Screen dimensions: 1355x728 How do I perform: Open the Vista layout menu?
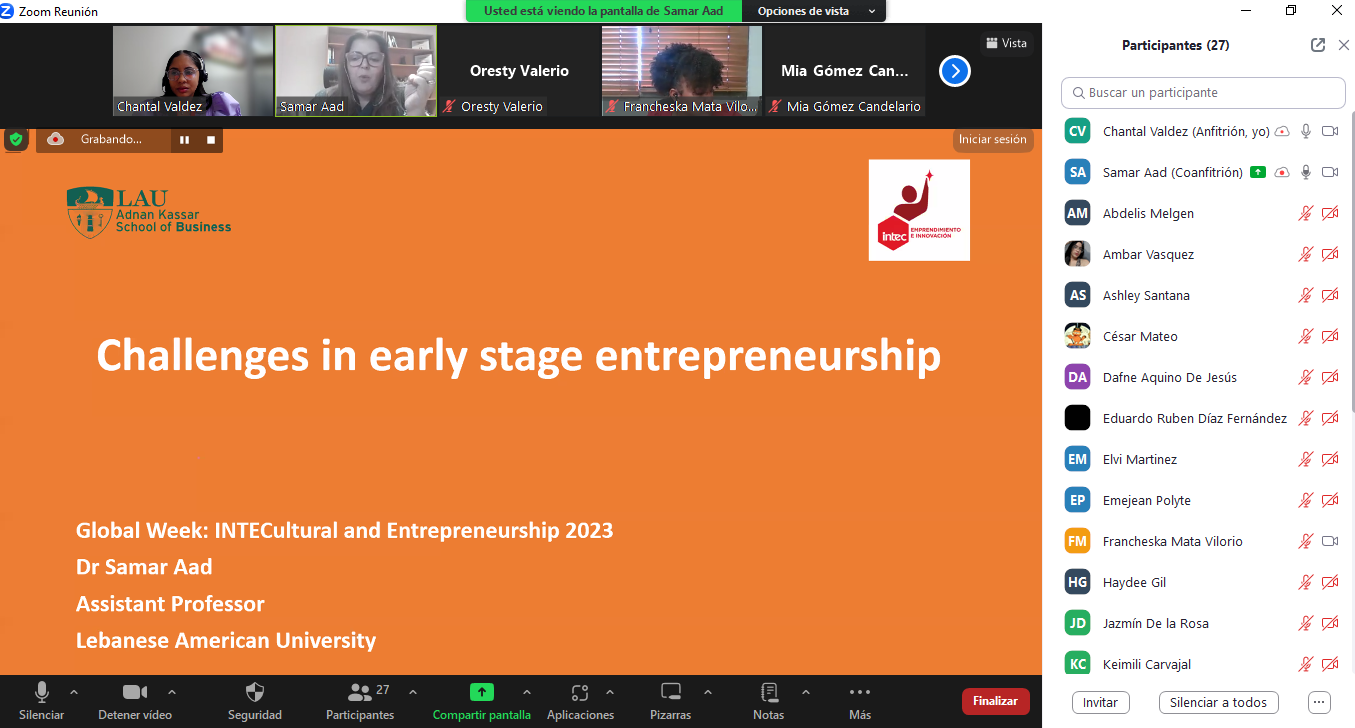pos(1006,43)
